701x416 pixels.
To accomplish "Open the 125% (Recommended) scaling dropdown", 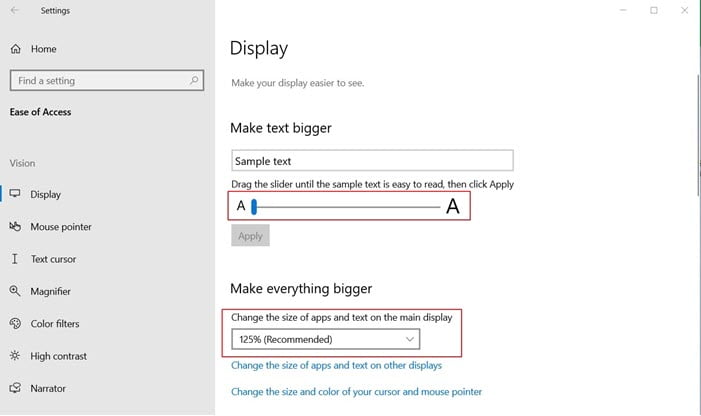I will pos(325,339).
